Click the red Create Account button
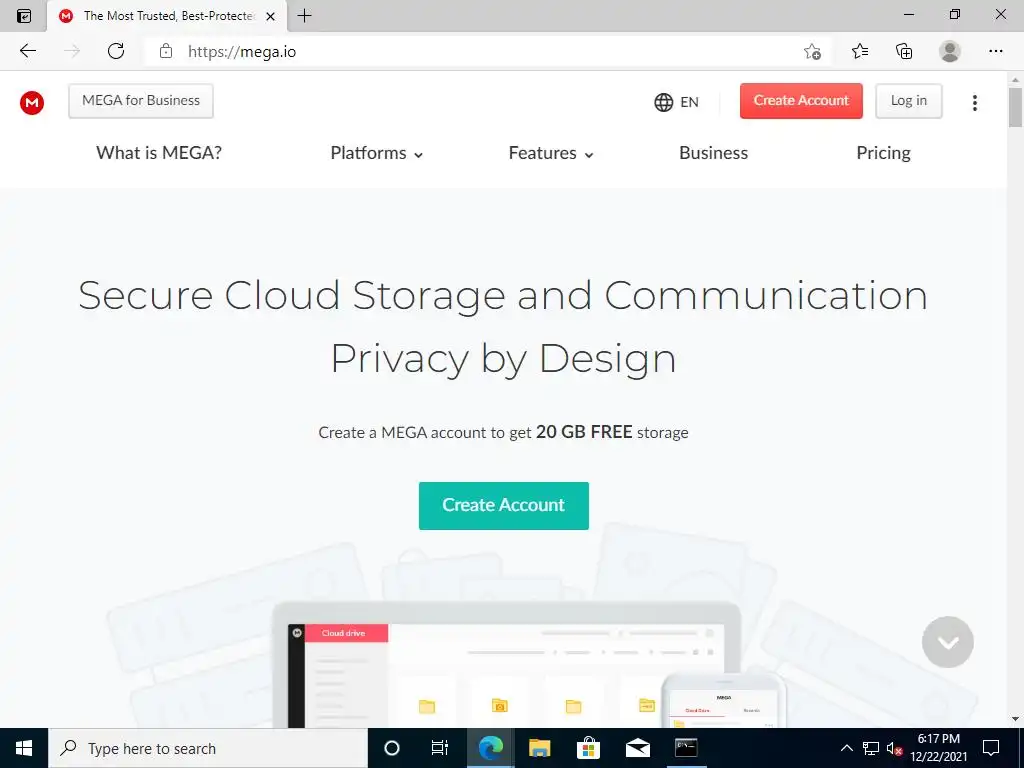Screen dimensions: 1024x768 801,101
